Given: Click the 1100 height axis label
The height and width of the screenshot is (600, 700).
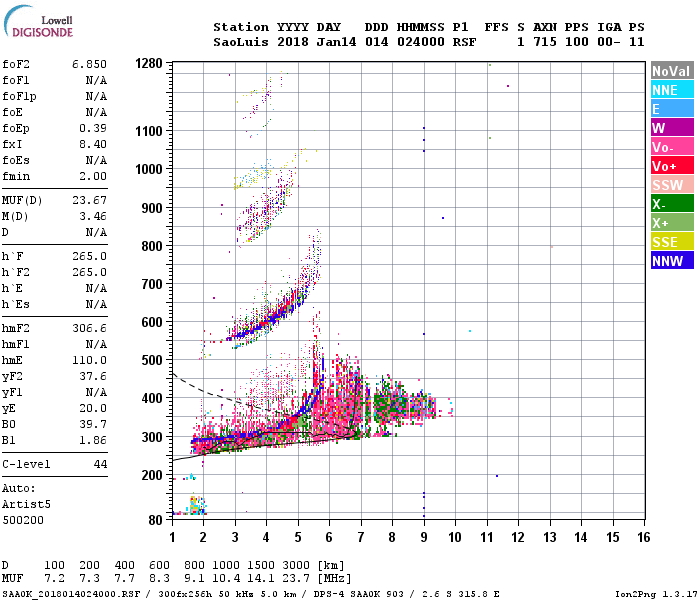Looking at the screenshot, I should (149, 131).
